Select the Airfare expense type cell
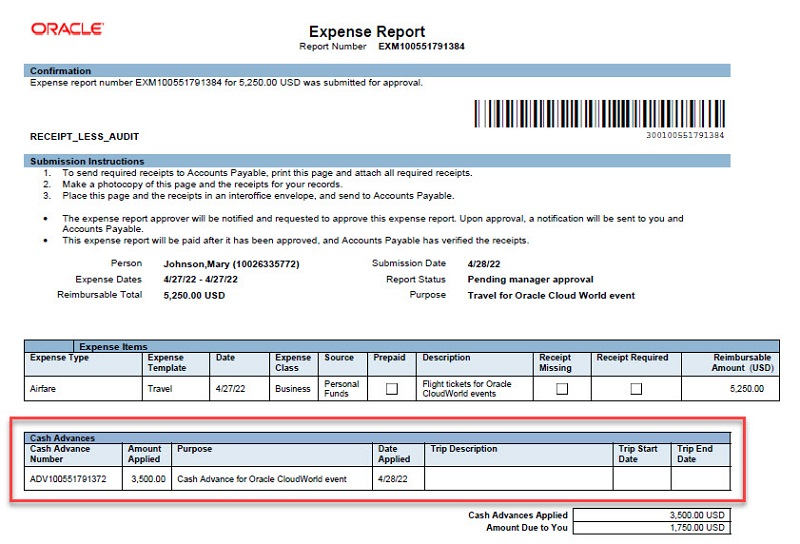 pyautogui.click(x=83, y=389)
